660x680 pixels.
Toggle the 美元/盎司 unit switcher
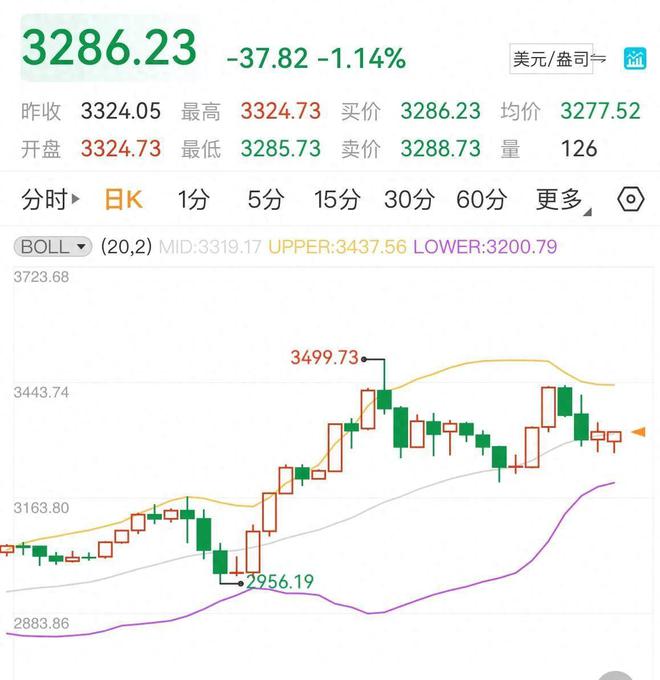click(x=559, y=59)
